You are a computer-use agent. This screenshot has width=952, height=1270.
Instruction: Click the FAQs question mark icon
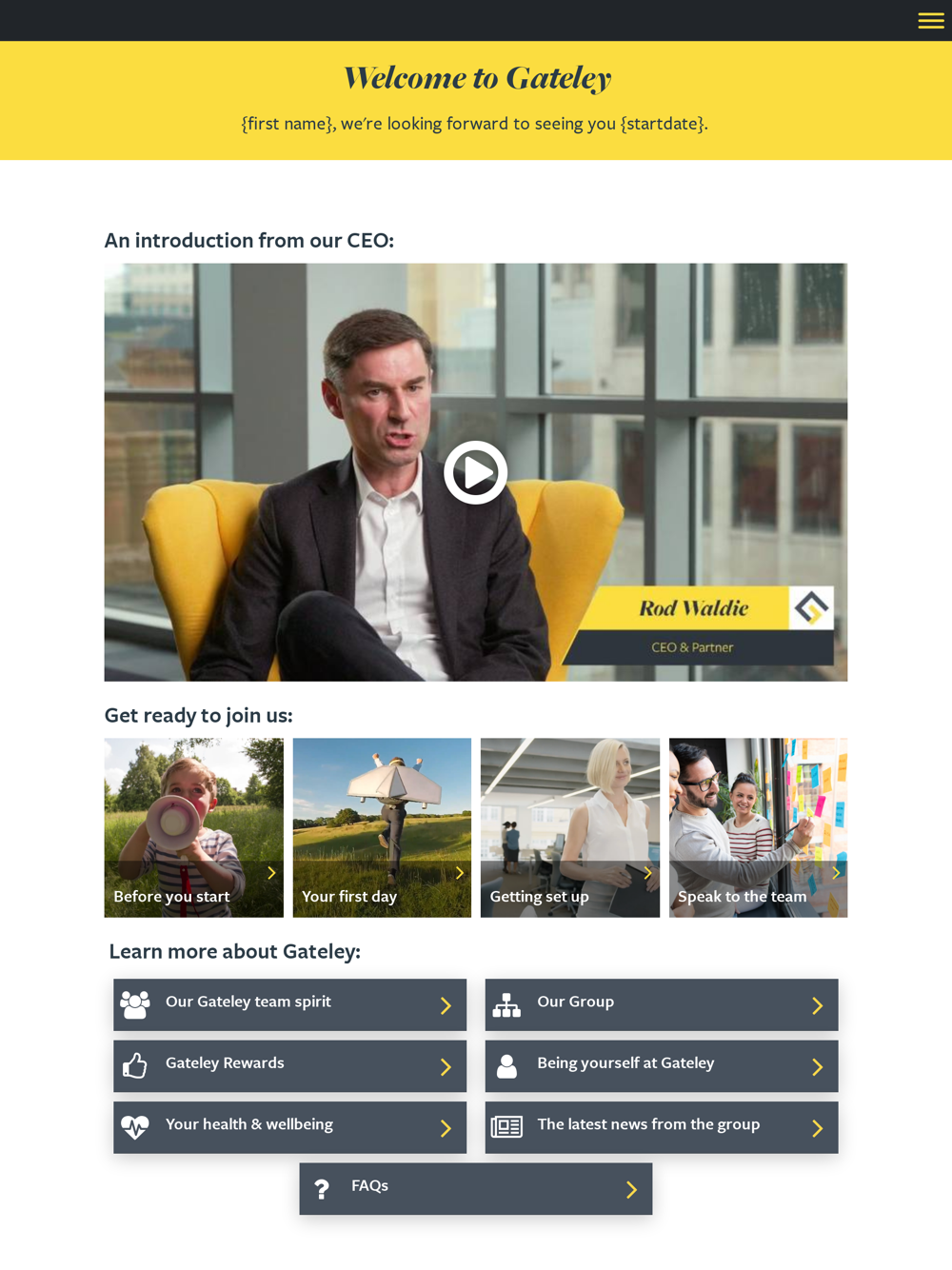coord(322,1189)
